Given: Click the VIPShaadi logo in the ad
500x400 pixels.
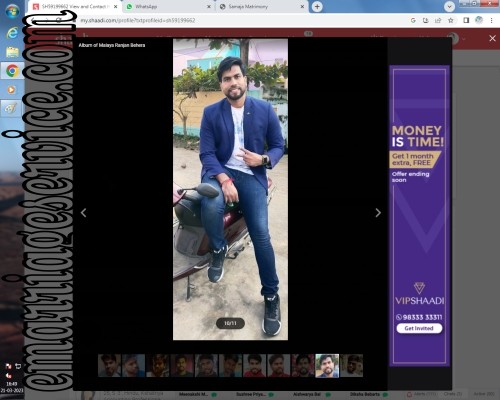Looking at the screenshot, I should coord(419,294).
